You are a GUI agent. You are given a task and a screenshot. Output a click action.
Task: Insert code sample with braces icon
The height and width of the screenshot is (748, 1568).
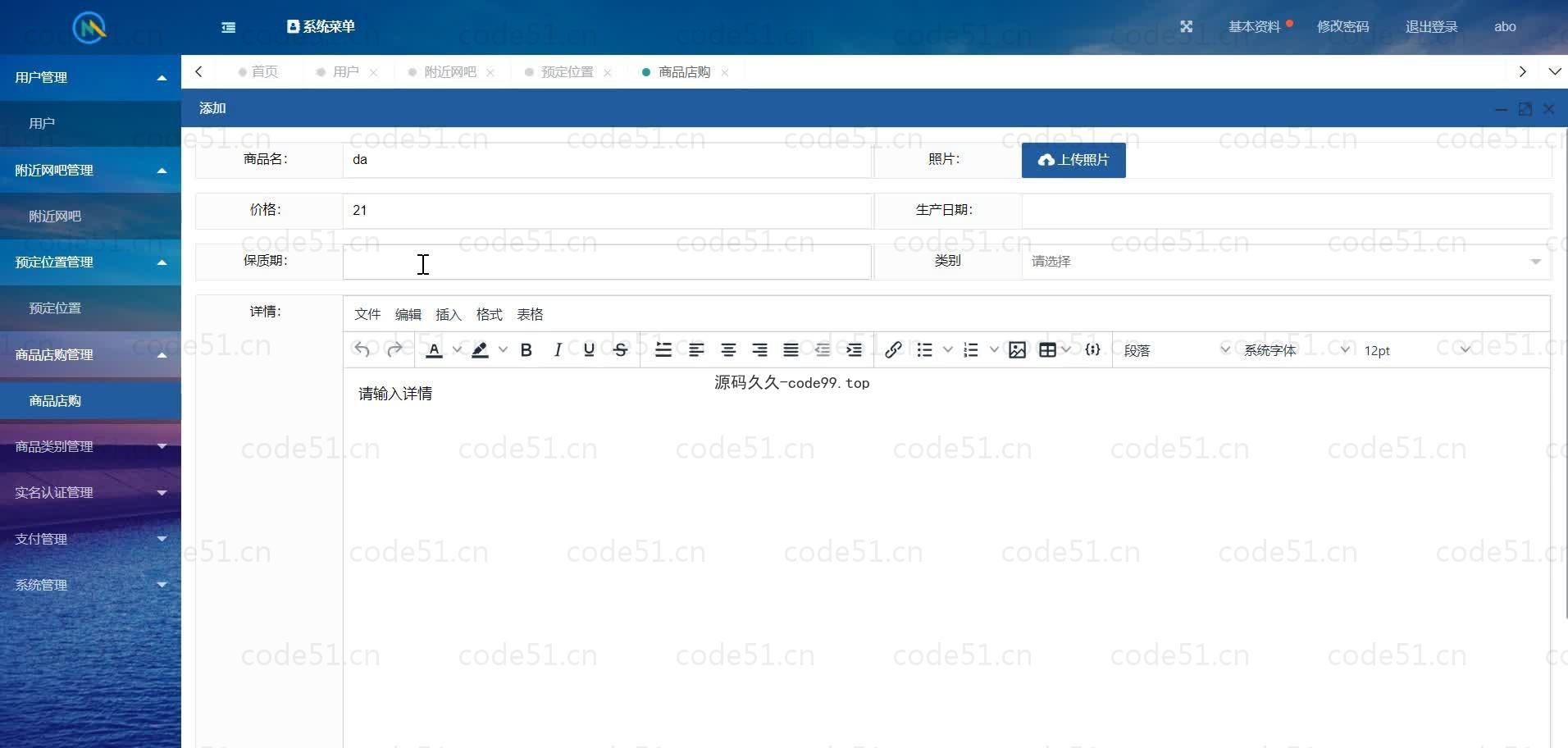[1092, 350]
